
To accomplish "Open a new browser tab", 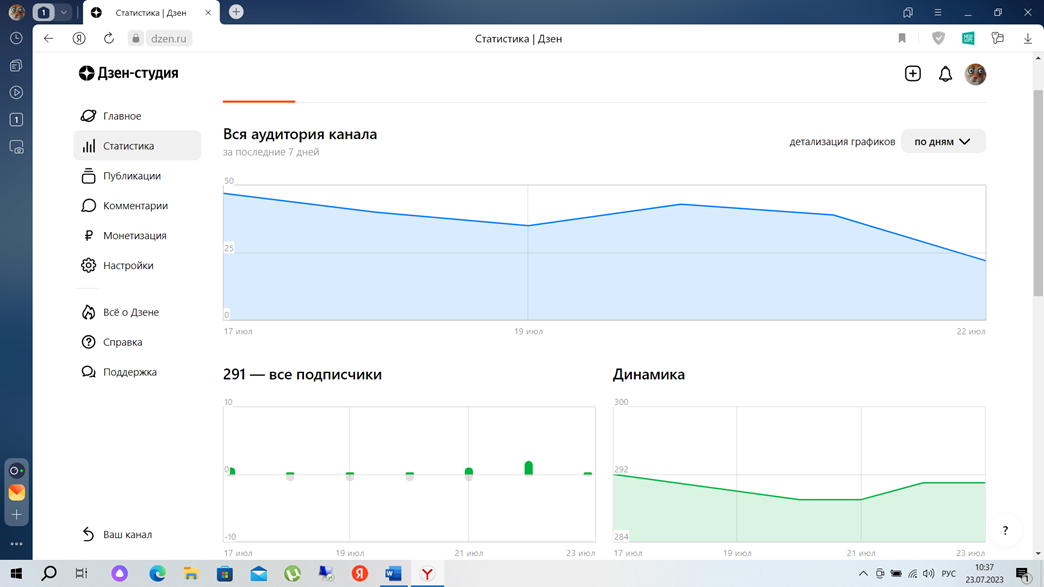I will pyautogui.click(x=236, y=12).
